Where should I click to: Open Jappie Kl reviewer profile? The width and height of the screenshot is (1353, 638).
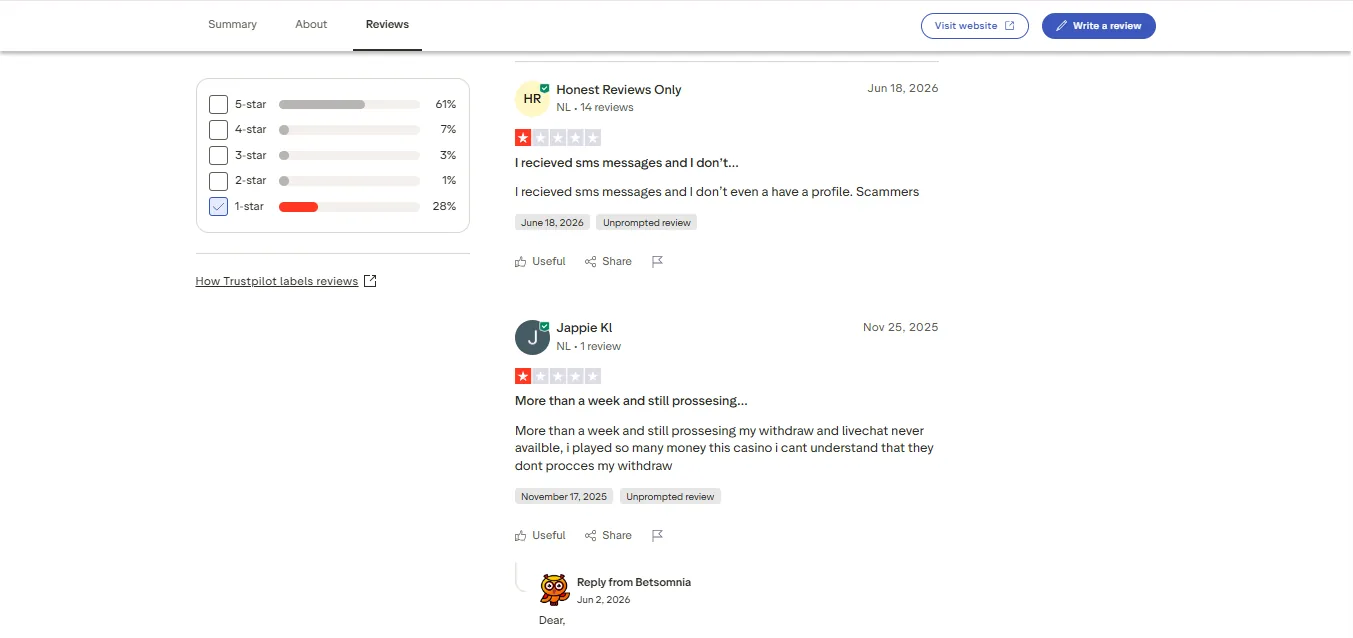click(584, 328)
